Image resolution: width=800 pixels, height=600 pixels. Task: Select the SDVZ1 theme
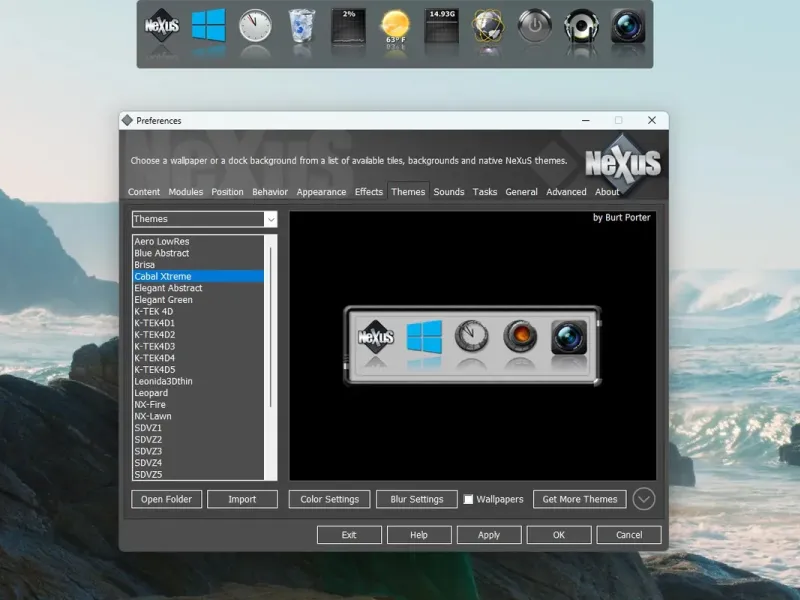point(198,428)
